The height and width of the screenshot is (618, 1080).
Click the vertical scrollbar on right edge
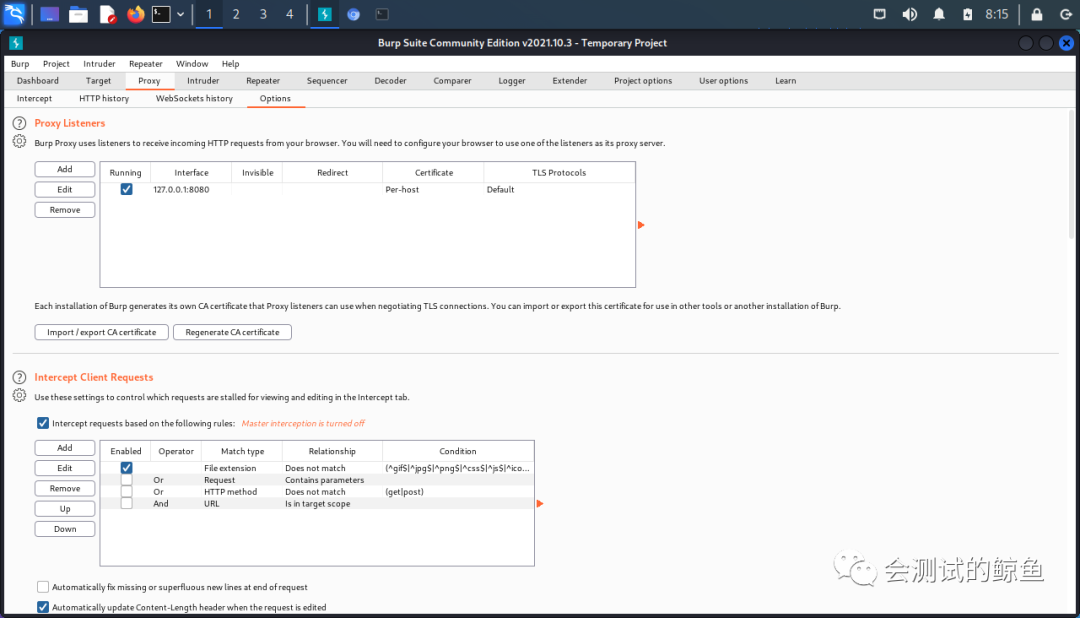pos(1071,174)
